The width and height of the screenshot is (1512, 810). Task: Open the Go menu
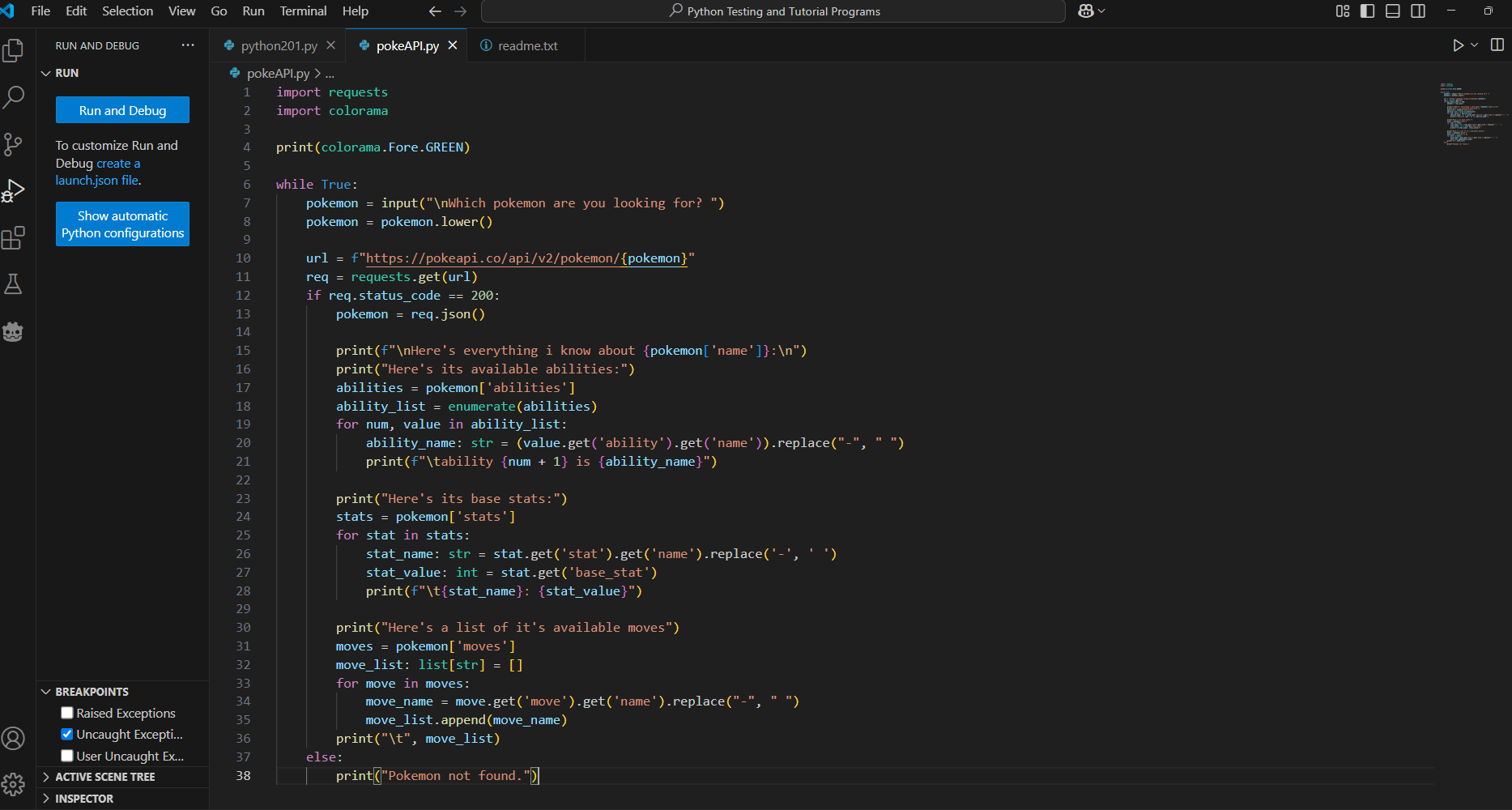pos(219,11)
